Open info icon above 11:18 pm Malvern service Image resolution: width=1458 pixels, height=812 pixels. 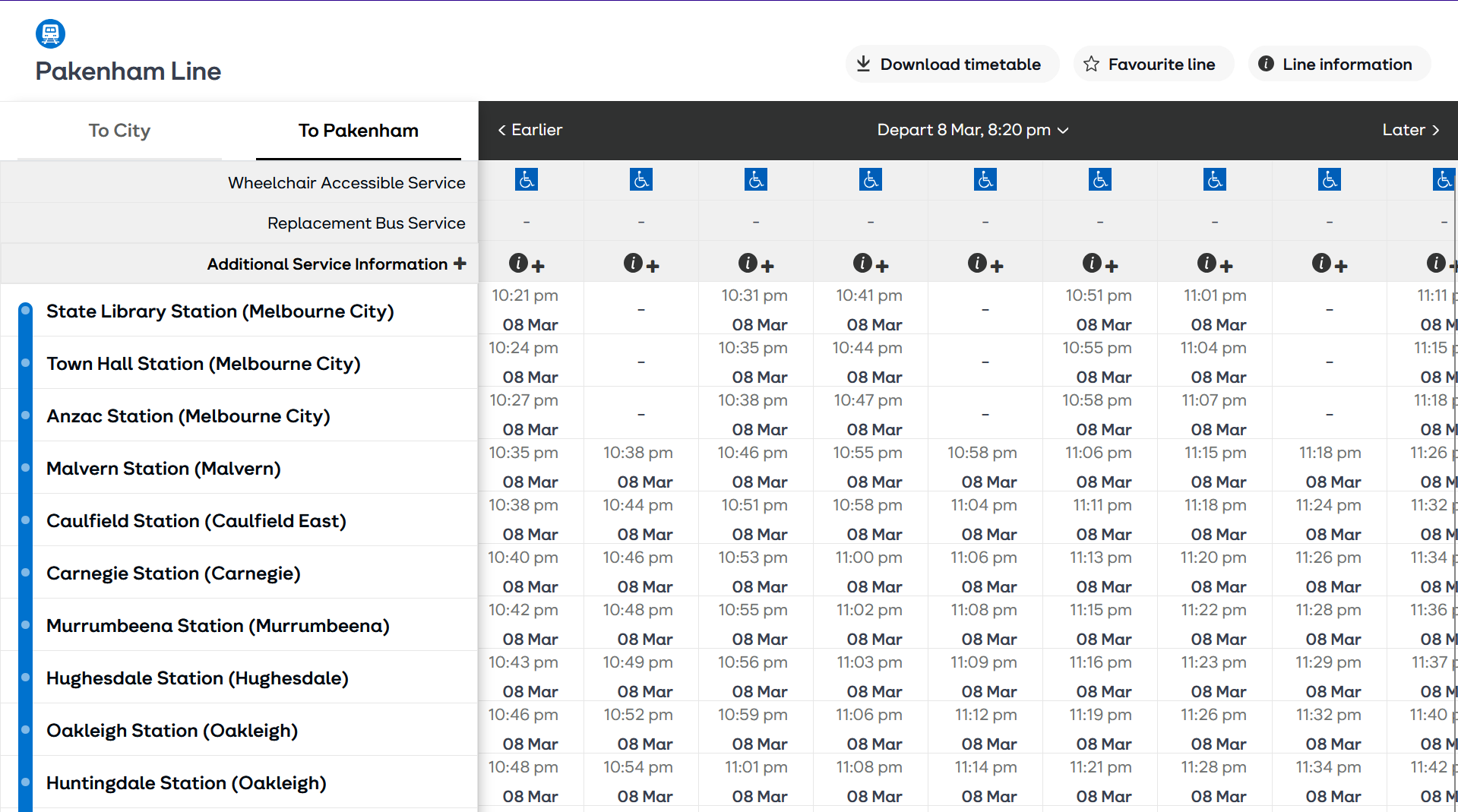point(1330,264)
